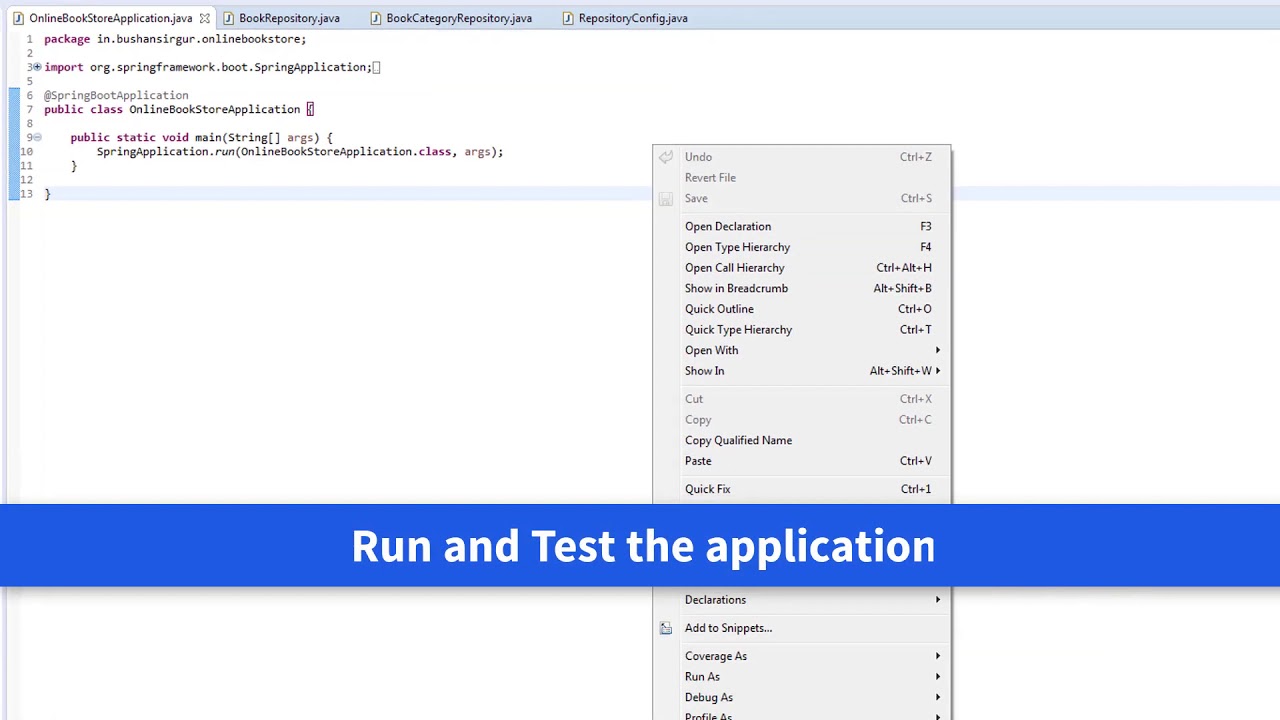Expand the Coverage As submenu

pyautogui.click(x=802, y=656)
